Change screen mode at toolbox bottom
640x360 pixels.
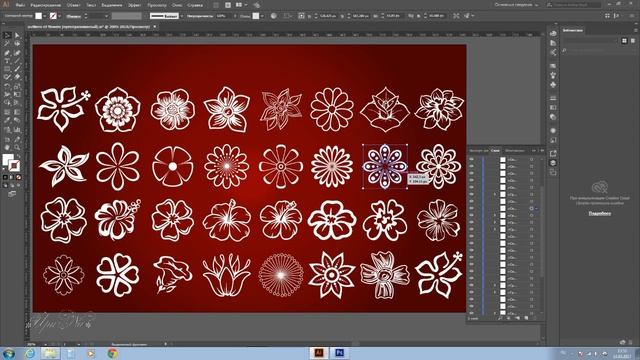[12, 194]
